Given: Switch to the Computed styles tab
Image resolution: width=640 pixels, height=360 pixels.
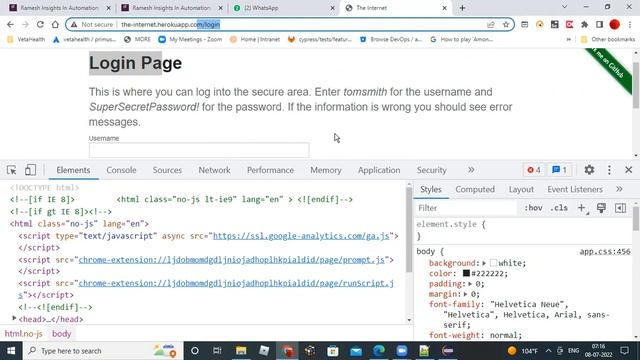Looking at the screenshot, I should [x=475, y=189].
